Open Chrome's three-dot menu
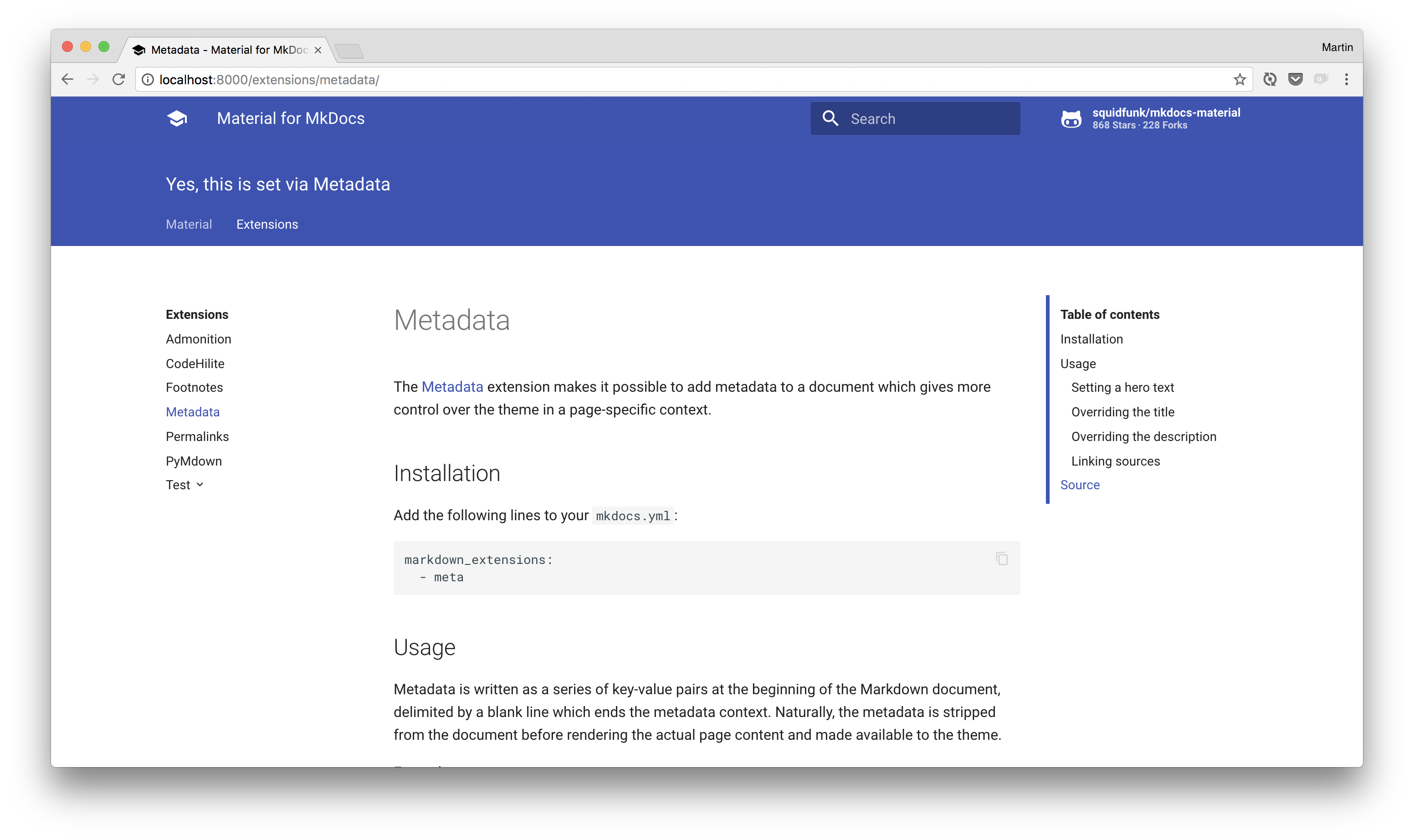 click(x=1346, y=80)
